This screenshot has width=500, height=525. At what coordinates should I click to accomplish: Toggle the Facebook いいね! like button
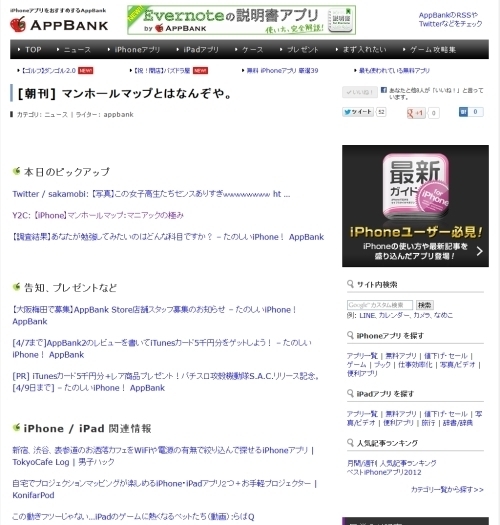pyautogui.click(x=360, y=92)
